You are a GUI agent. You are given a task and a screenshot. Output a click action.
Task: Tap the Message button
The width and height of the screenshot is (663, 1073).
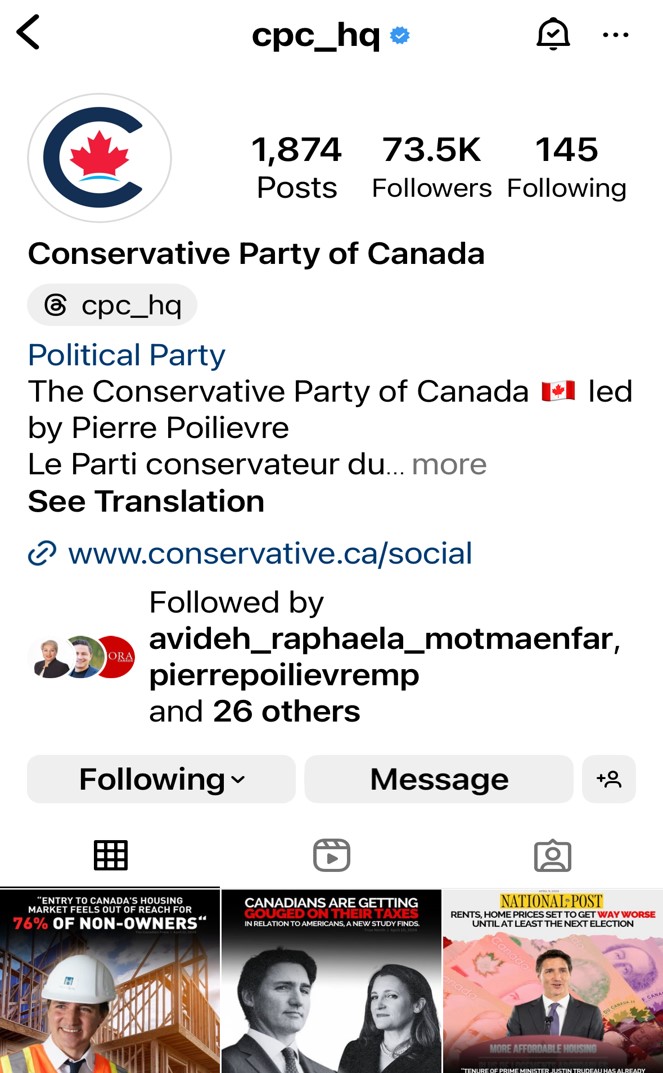439,779
